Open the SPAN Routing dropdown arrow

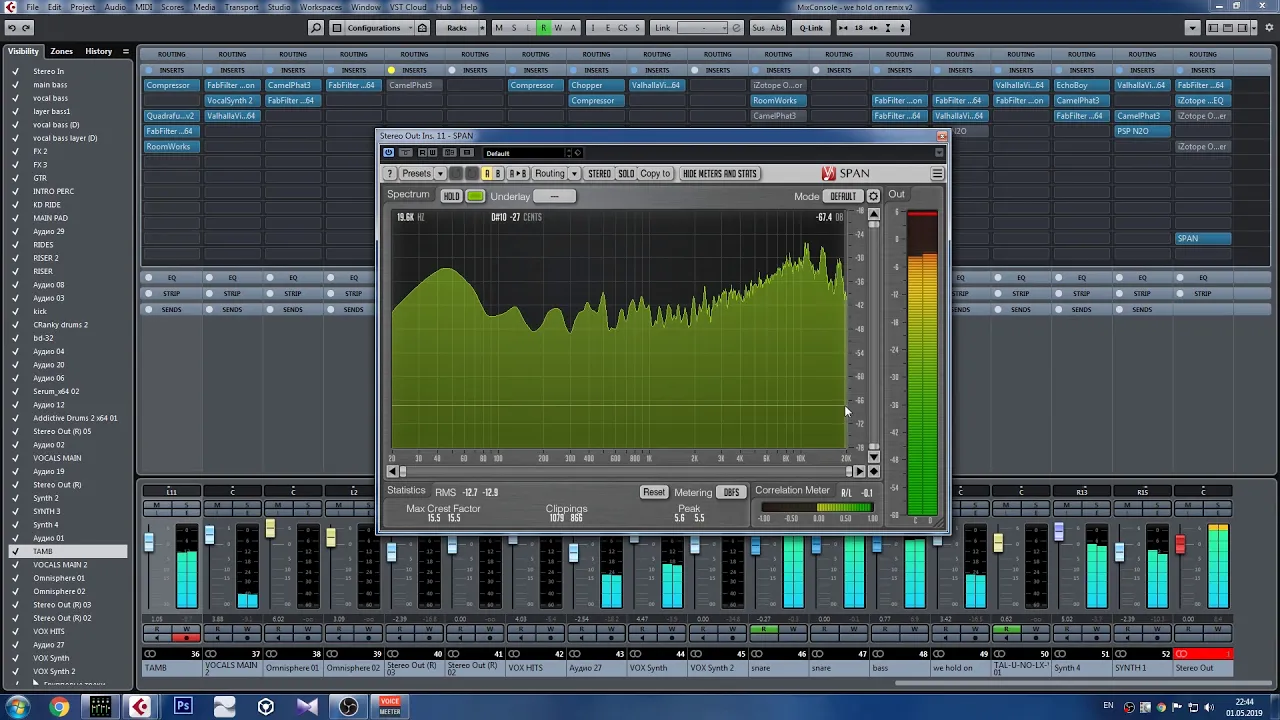(x=574, y=174)
